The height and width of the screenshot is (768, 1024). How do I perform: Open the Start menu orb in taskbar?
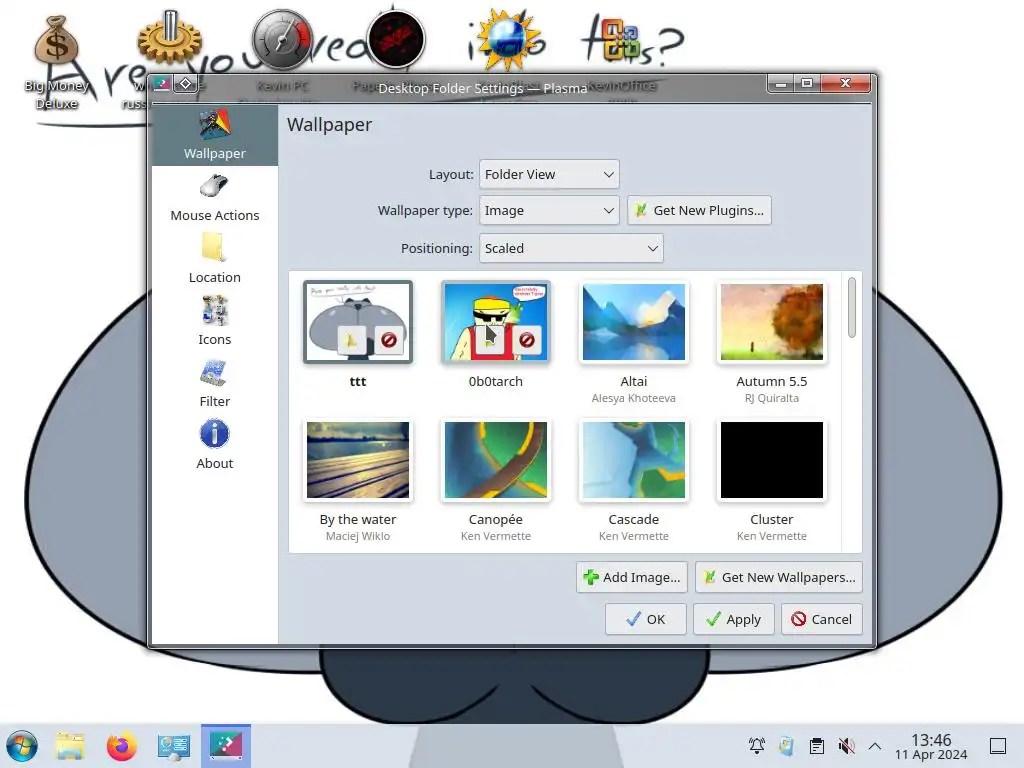pyautogui.click(x=22, y=746)
